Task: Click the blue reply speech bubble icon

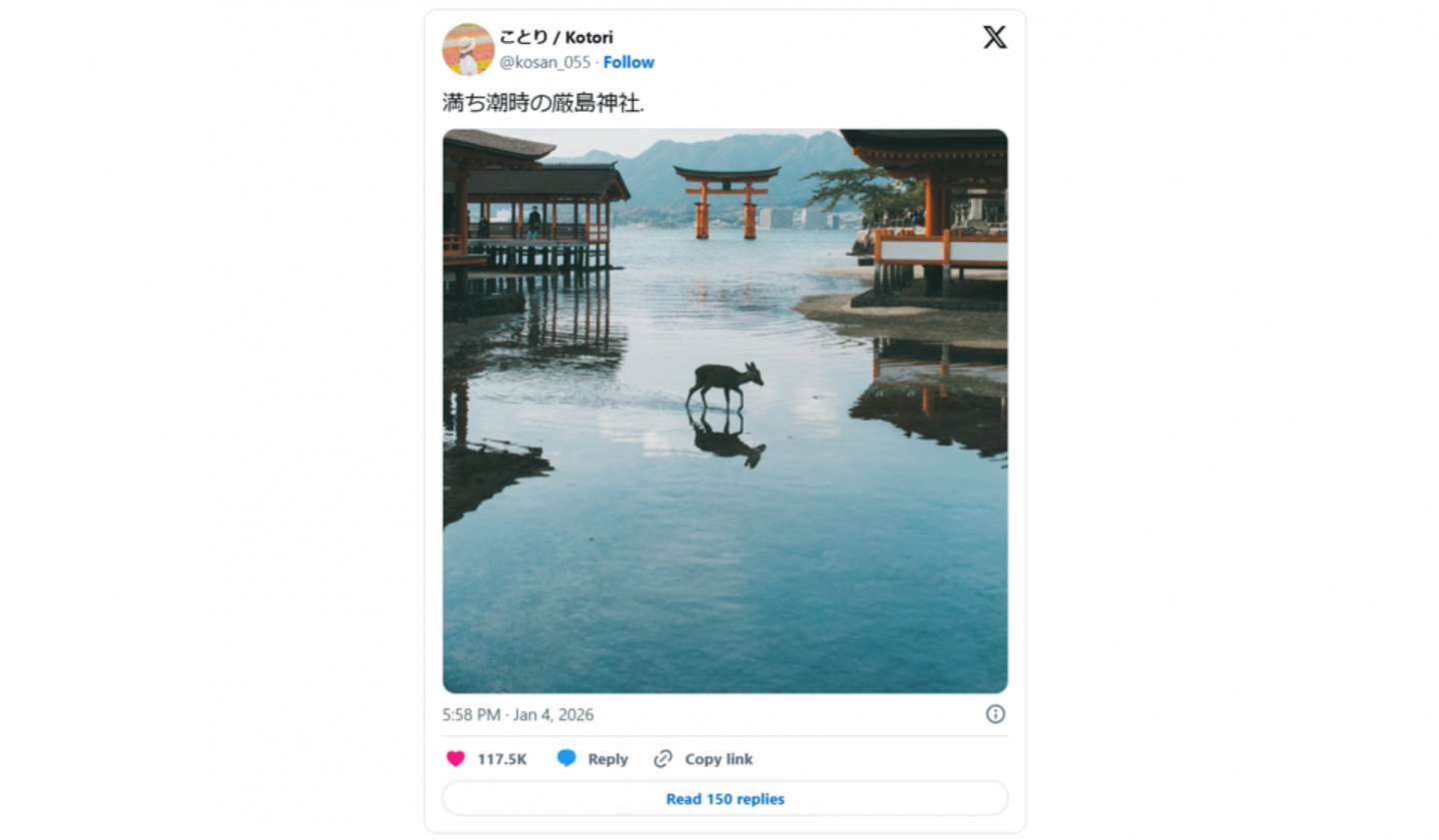Action: click(x=567, y=759)
